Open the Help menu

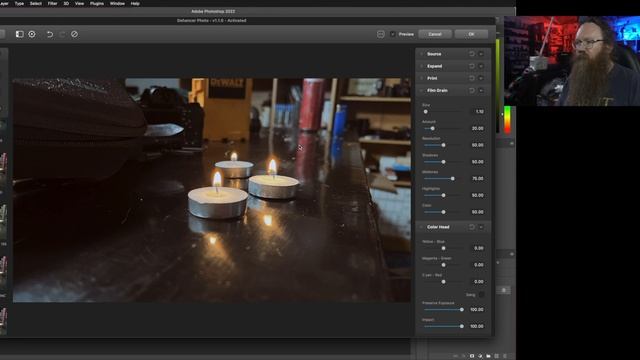coord(135,3)
